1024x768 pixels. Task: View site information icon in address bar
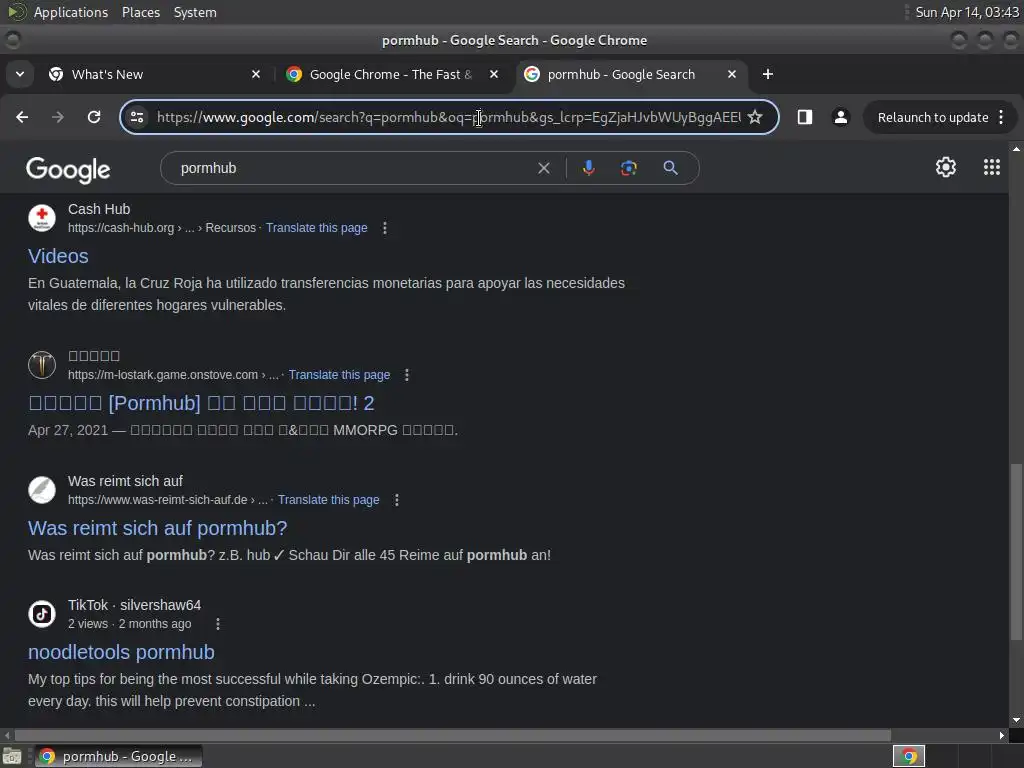point(137,117)
